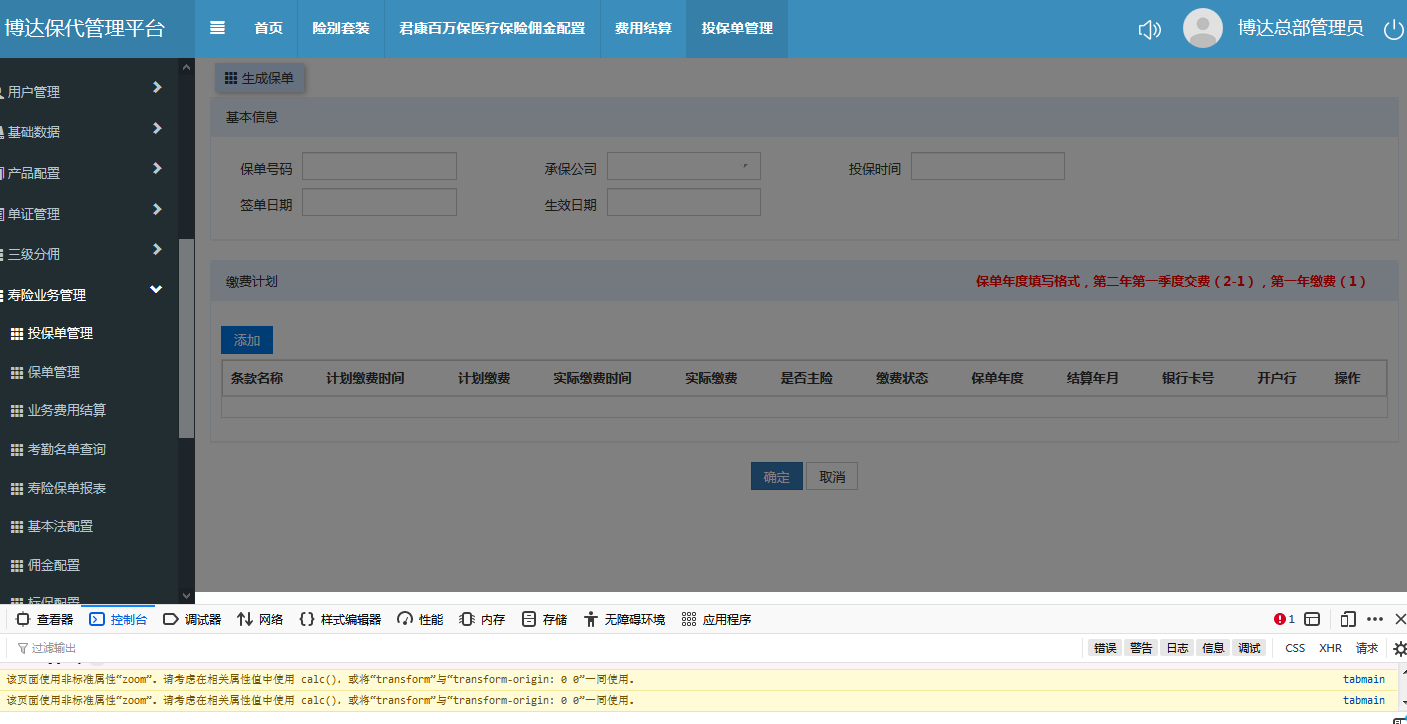Toggle responsive design mode icon
This screenshot has height=724, width=1407.
click(1348, 619)
